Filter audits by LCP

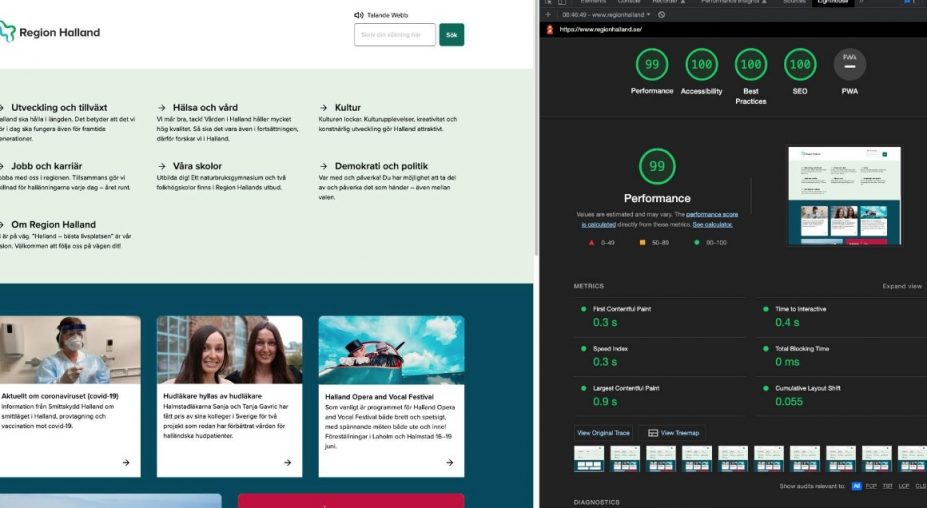903,486
